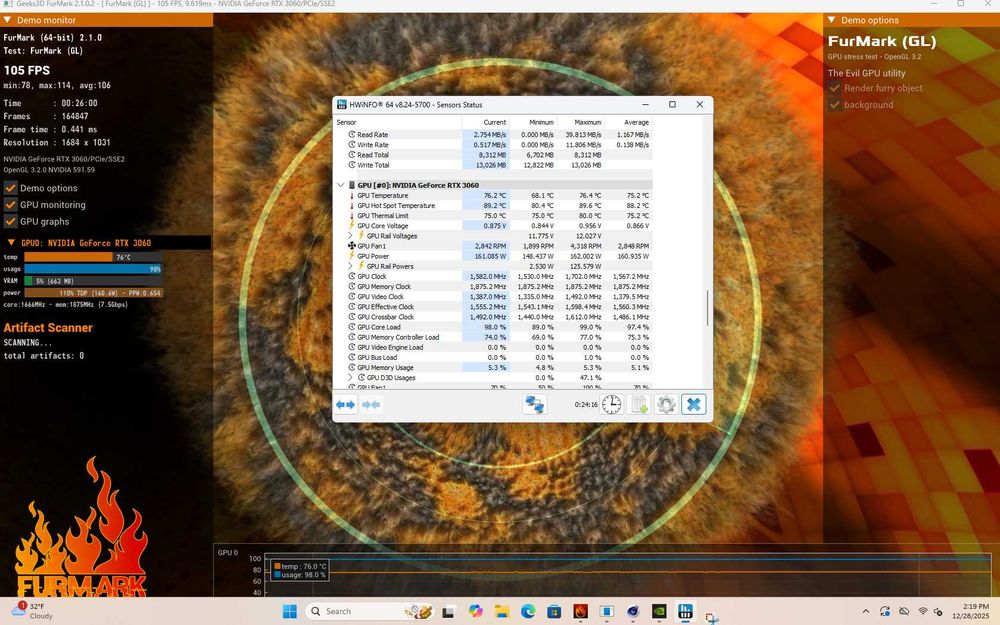Open HWiNFO sensor settings with the gear icon
The image size is (1000, 625).
pos(666,404)
